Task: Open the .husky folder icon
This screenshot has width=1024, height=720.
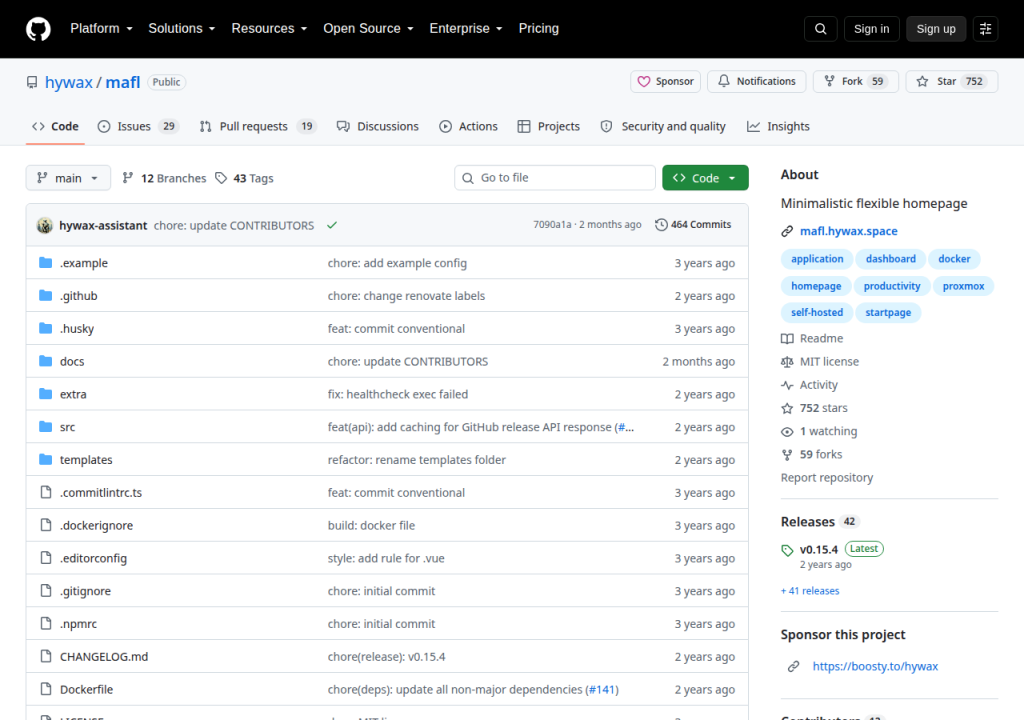Action: point(45,328)
